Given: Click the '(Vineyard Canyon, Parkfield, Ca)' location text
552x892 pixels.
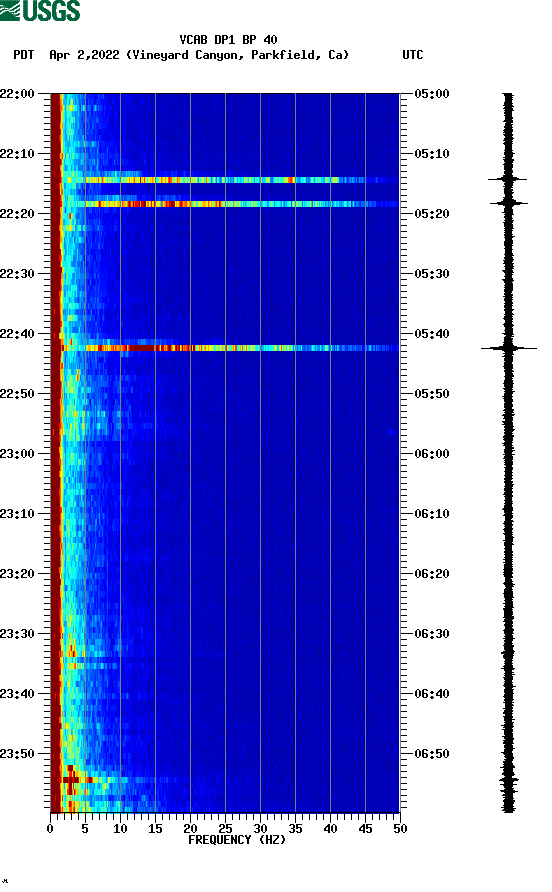Looking at the screenshot, I should tap(237, 55).
